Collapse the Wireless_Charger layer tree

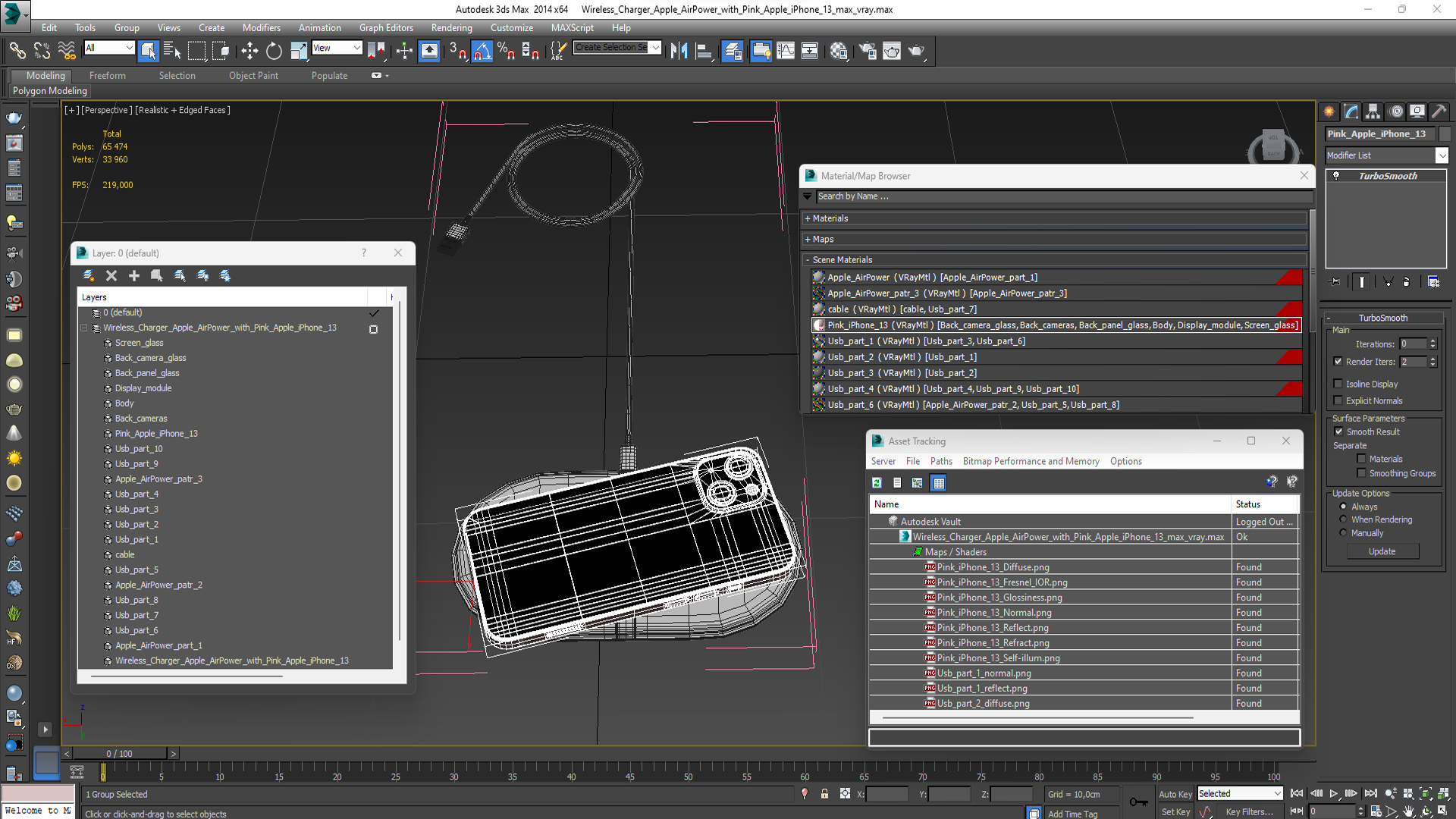tap(84, 328)
